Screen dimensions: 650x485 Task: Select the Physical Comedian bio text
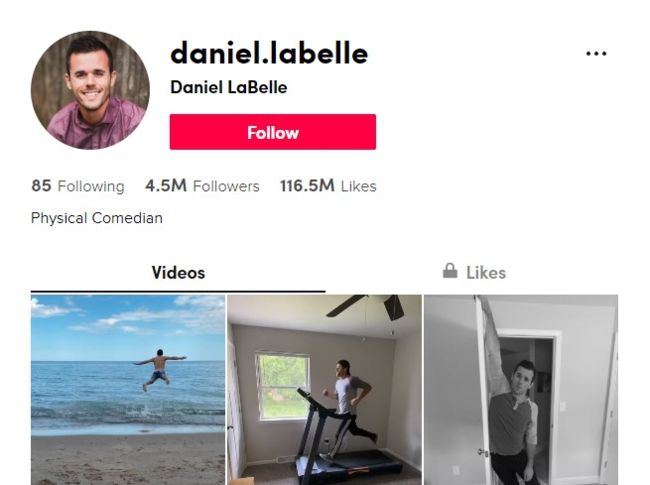97,218
